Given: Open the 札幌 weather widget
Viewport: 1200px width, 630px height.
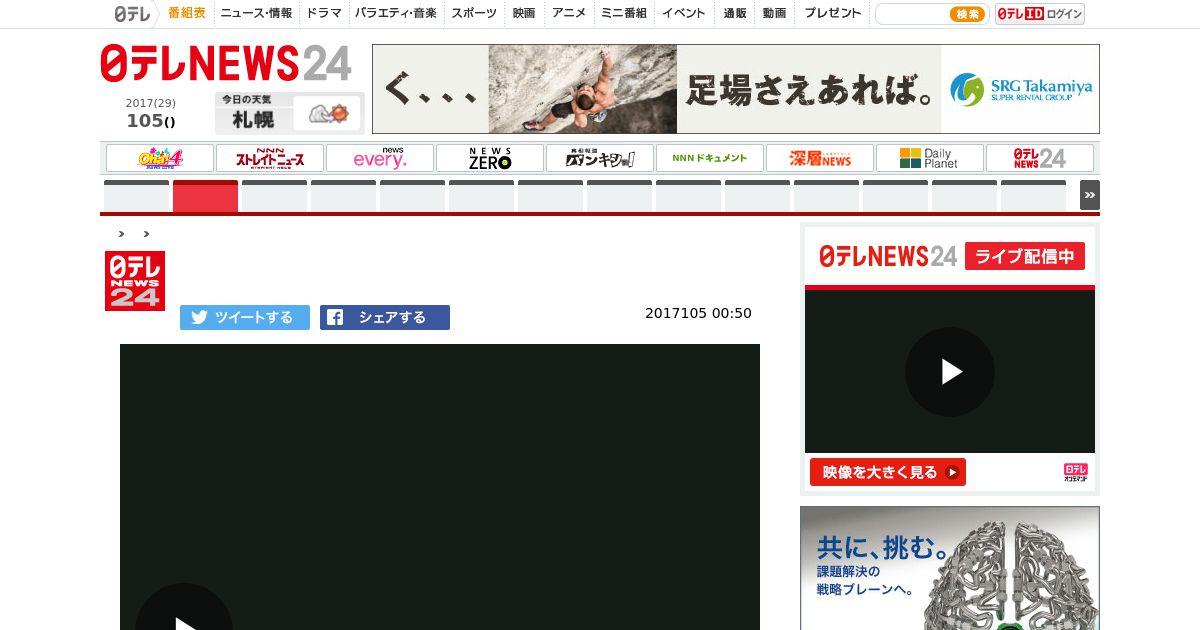Looking at the screenshot, I should (x=289, y=113).
